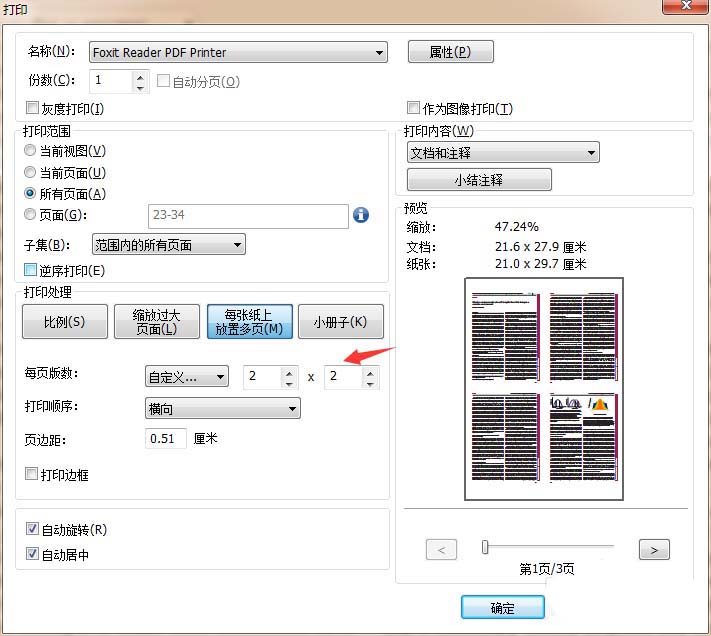Screen dimensions: 711x636
Task: Click the preview page slider handle
Action: click(485, 547)
